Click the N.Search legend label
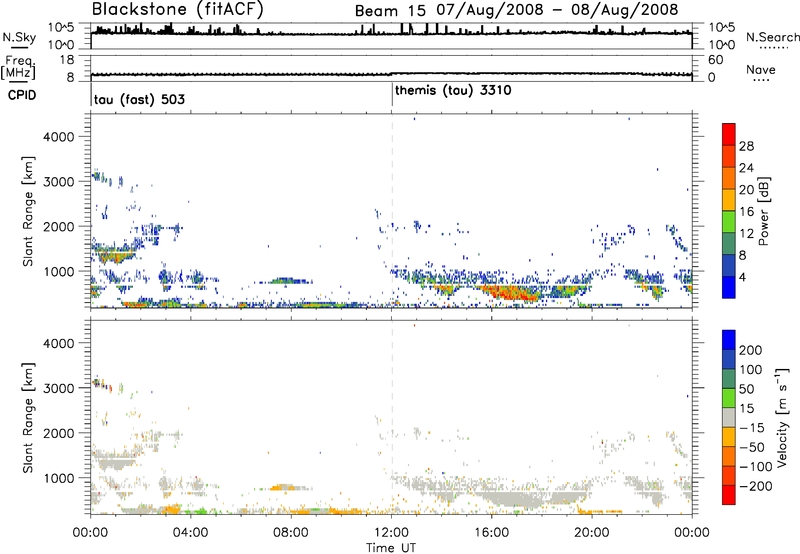Viewport: 800px width, 554px height. (772, 37)
